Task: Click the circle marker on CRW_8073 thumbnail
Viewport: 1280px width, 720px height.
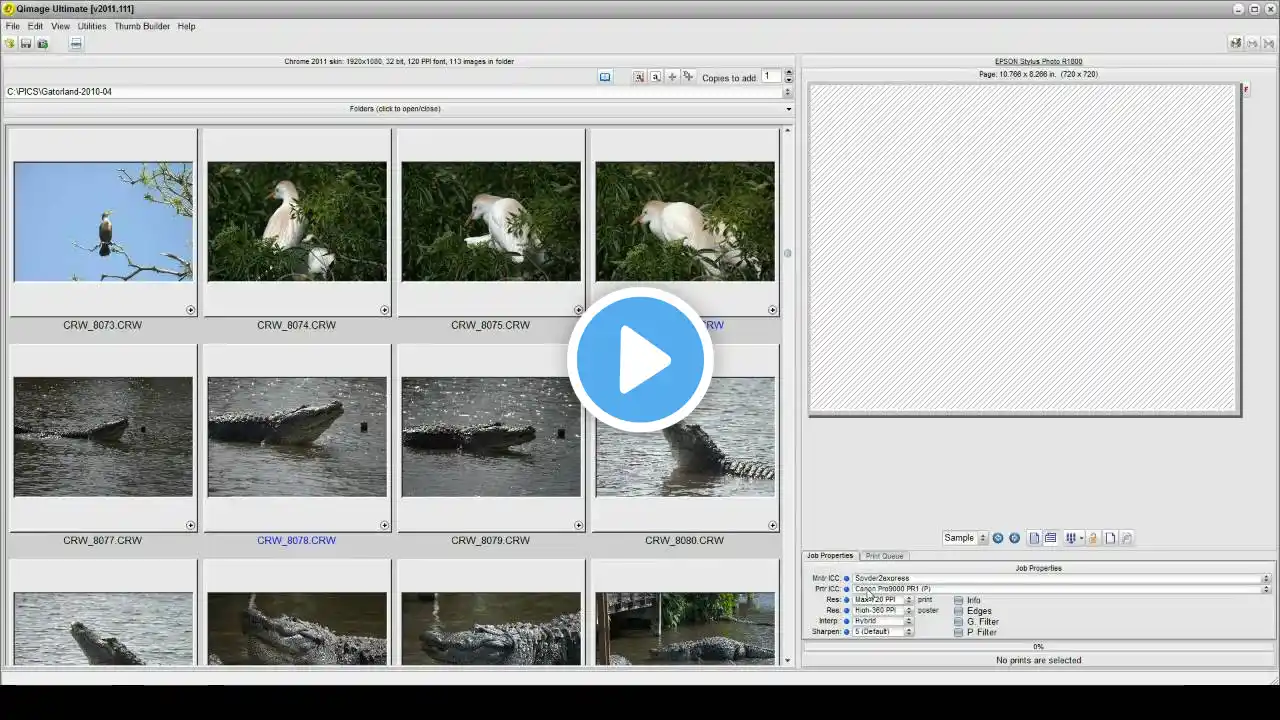Action: tap(190, 310)
